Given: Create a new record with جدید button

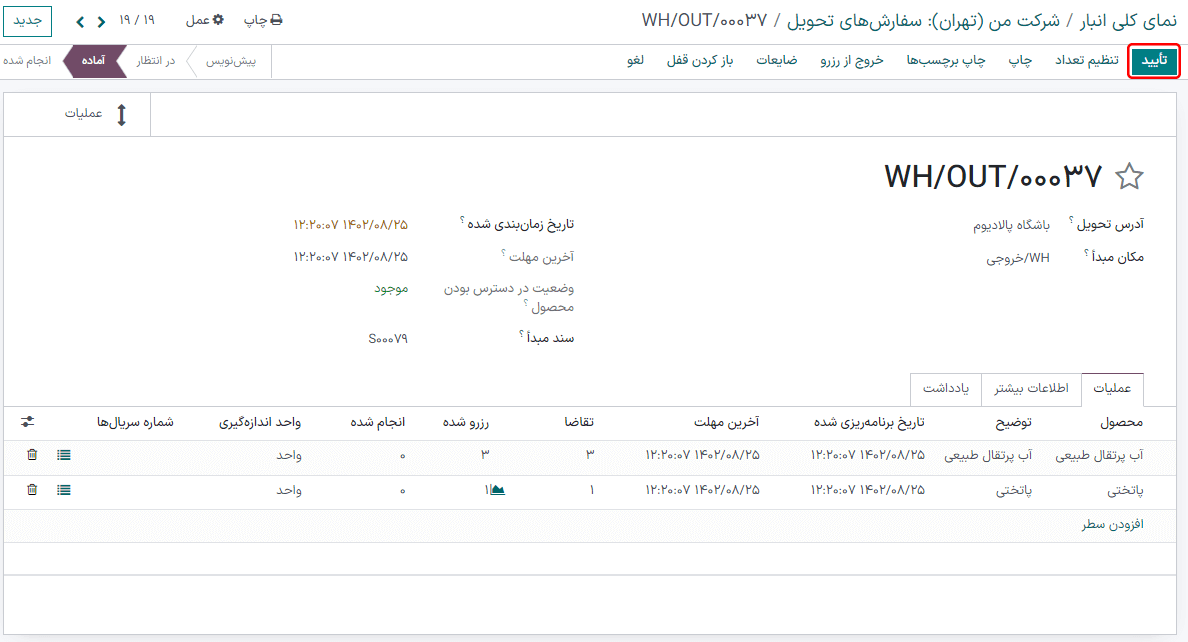Looking at the screenshot, I should click(x=27, y=20).
